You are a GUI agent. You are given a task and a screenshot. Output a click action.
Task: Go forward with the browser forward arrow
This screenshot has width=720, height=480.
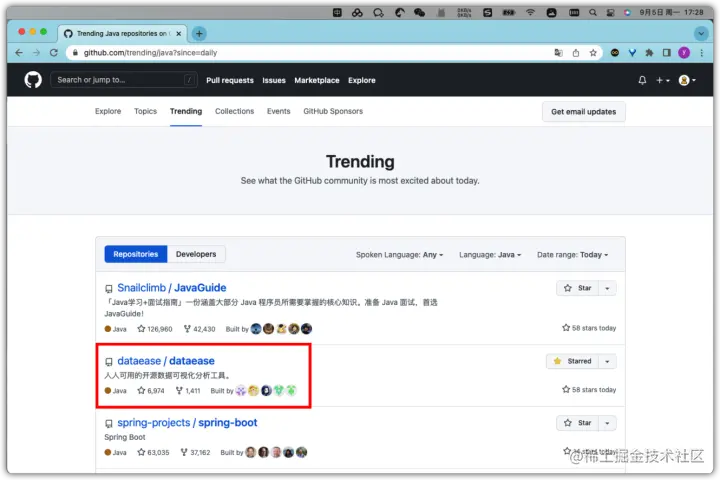pyautogui.click(x=36, y=53)
